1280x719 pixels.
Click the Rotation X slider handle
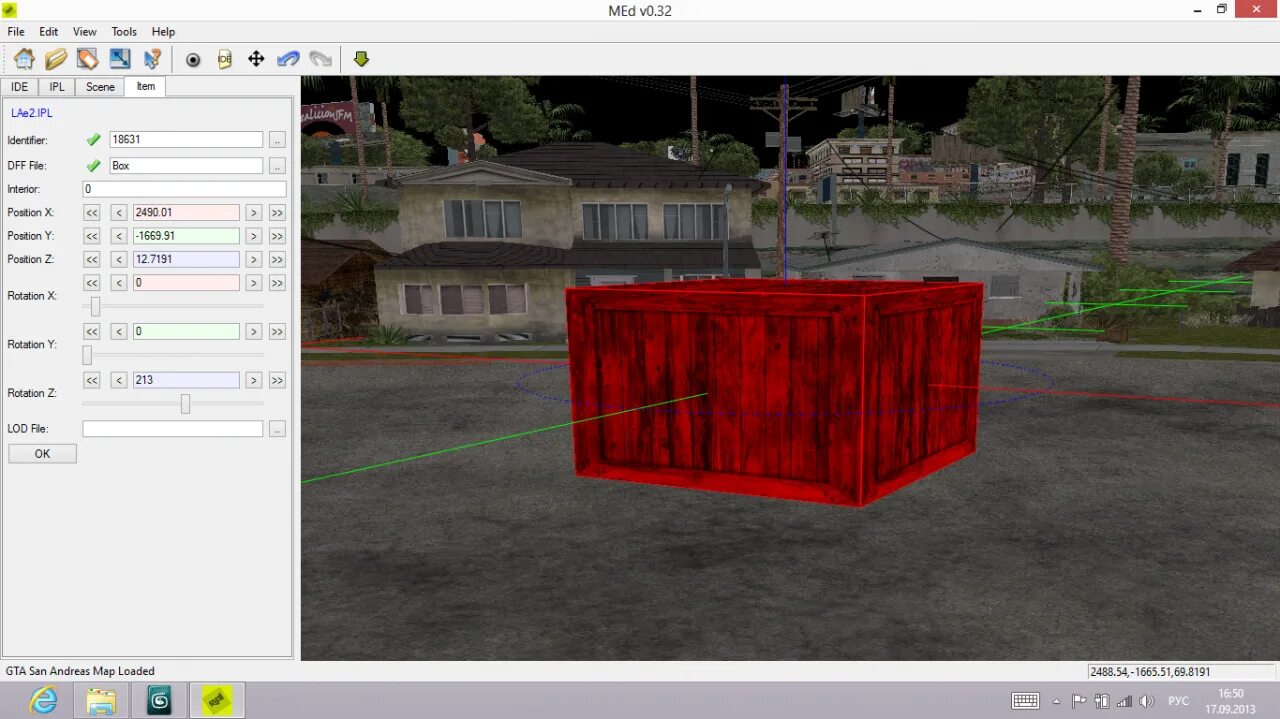pyautogui.click(x=95, y=307)
